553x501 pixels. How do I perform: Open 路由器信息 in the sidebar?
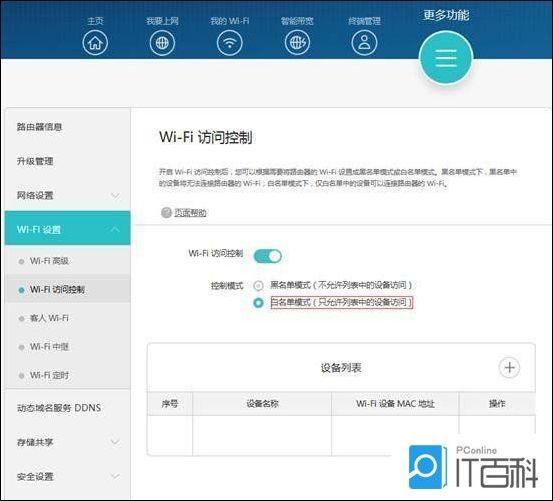40,127
